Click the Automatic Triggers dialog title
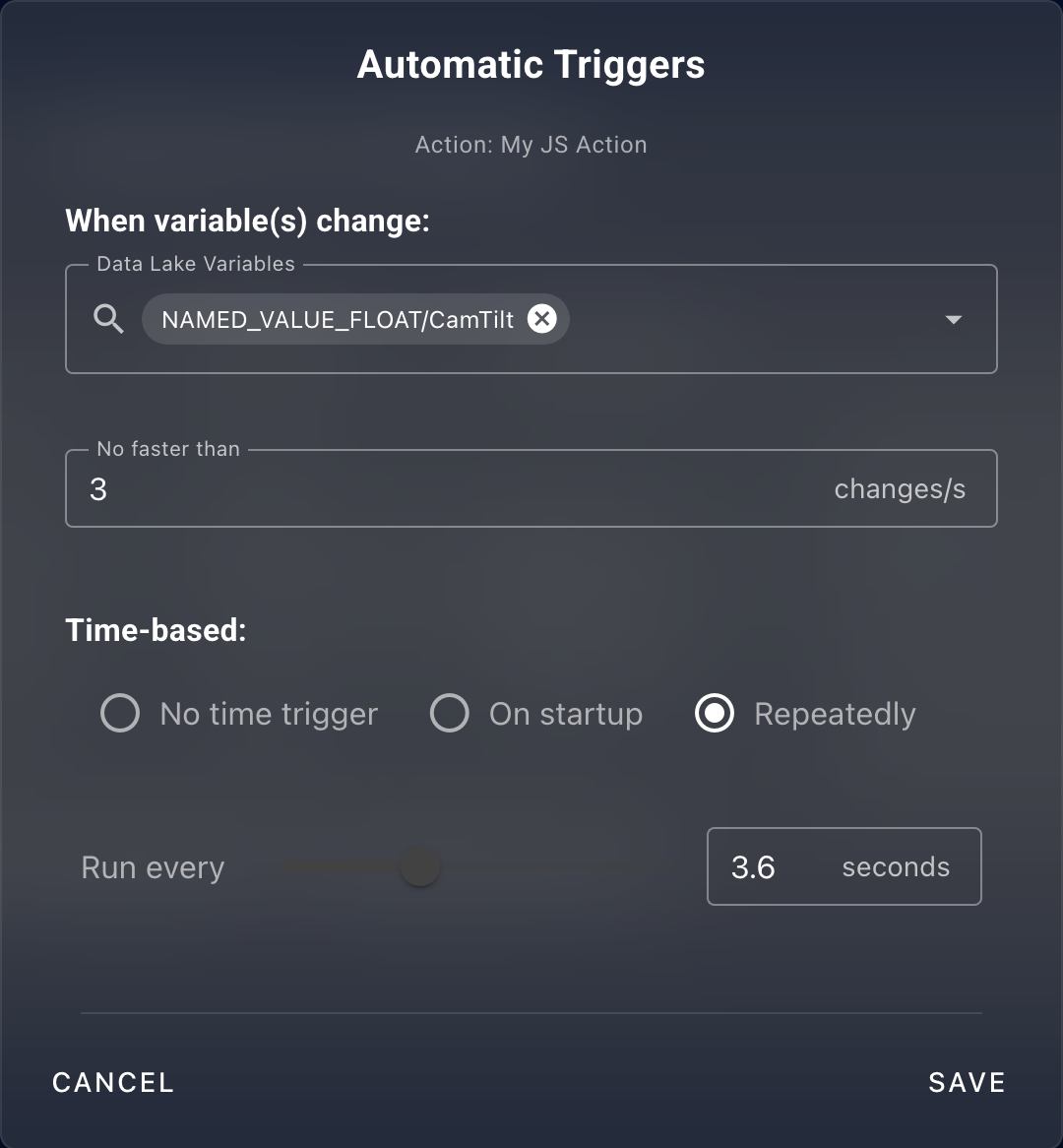Screen dimensions: 1063x1148 tap(531, 64)
